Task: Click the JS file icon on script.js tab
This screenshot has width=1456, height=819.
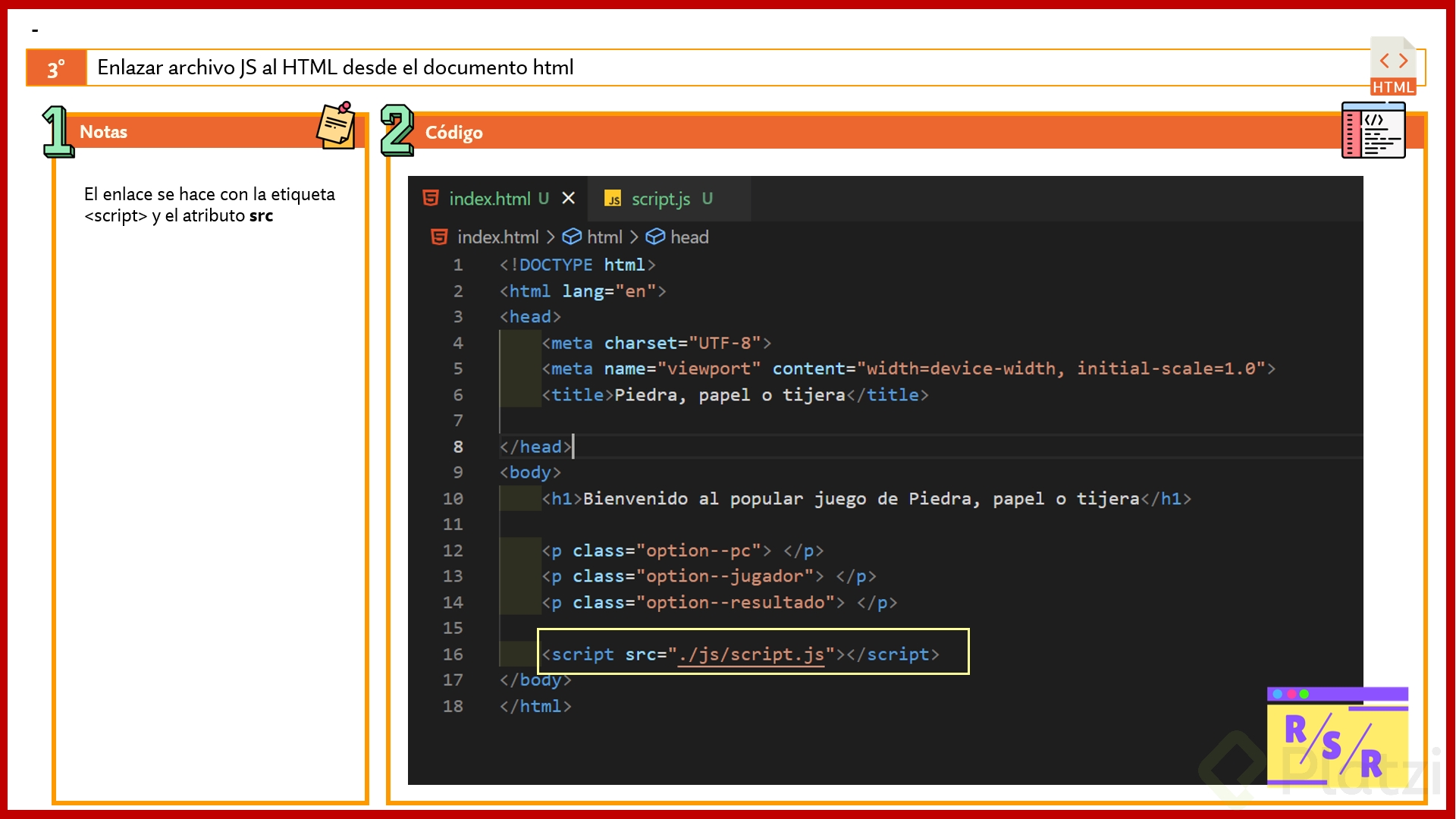Action: click(x=613, y=199)
